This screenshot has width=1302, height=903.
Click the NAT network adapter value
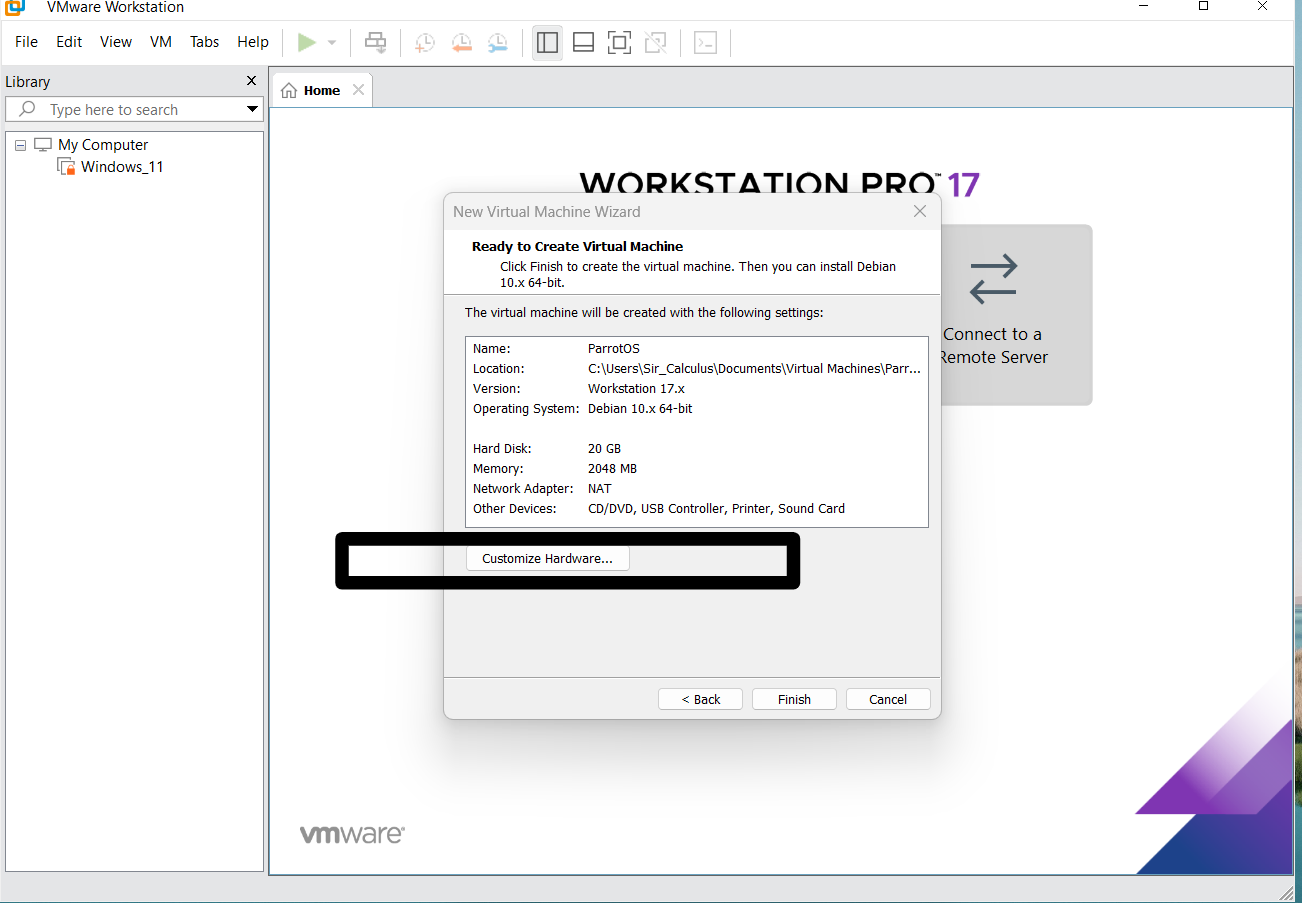(599, 488)
